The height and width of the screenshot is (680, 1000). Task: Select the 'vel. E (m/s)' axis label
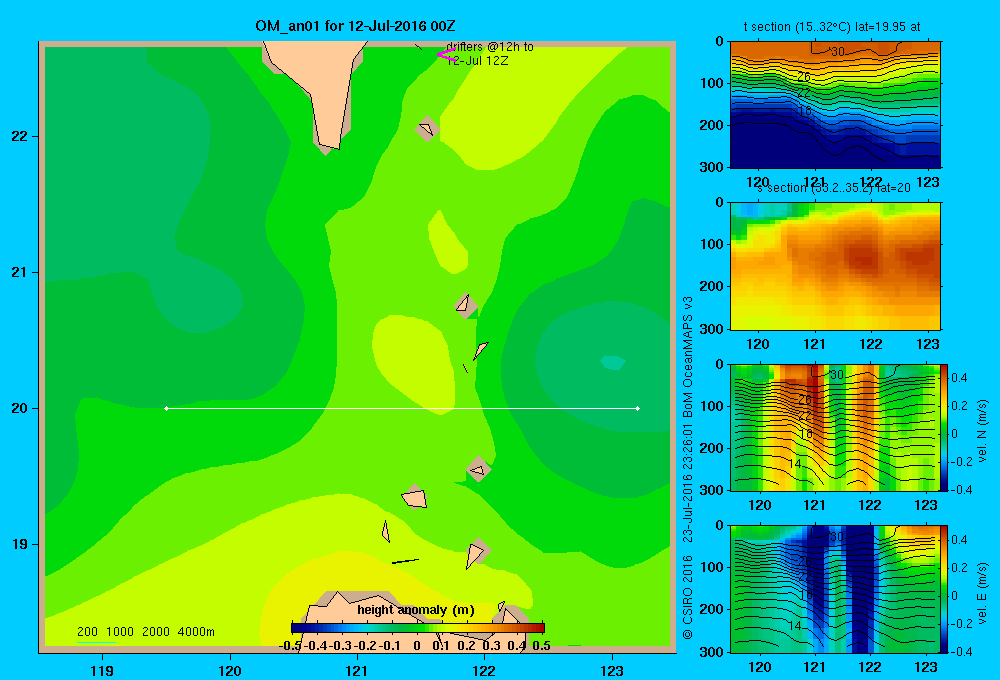982,593
